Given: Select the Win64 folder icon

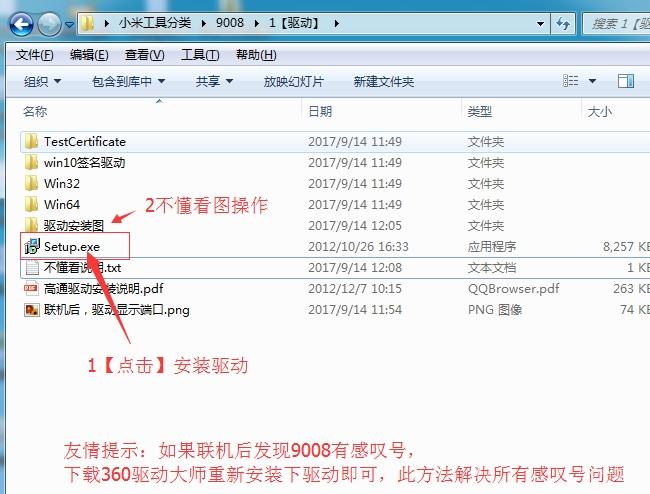Looking at the screenshot, I should click(32, 204).
